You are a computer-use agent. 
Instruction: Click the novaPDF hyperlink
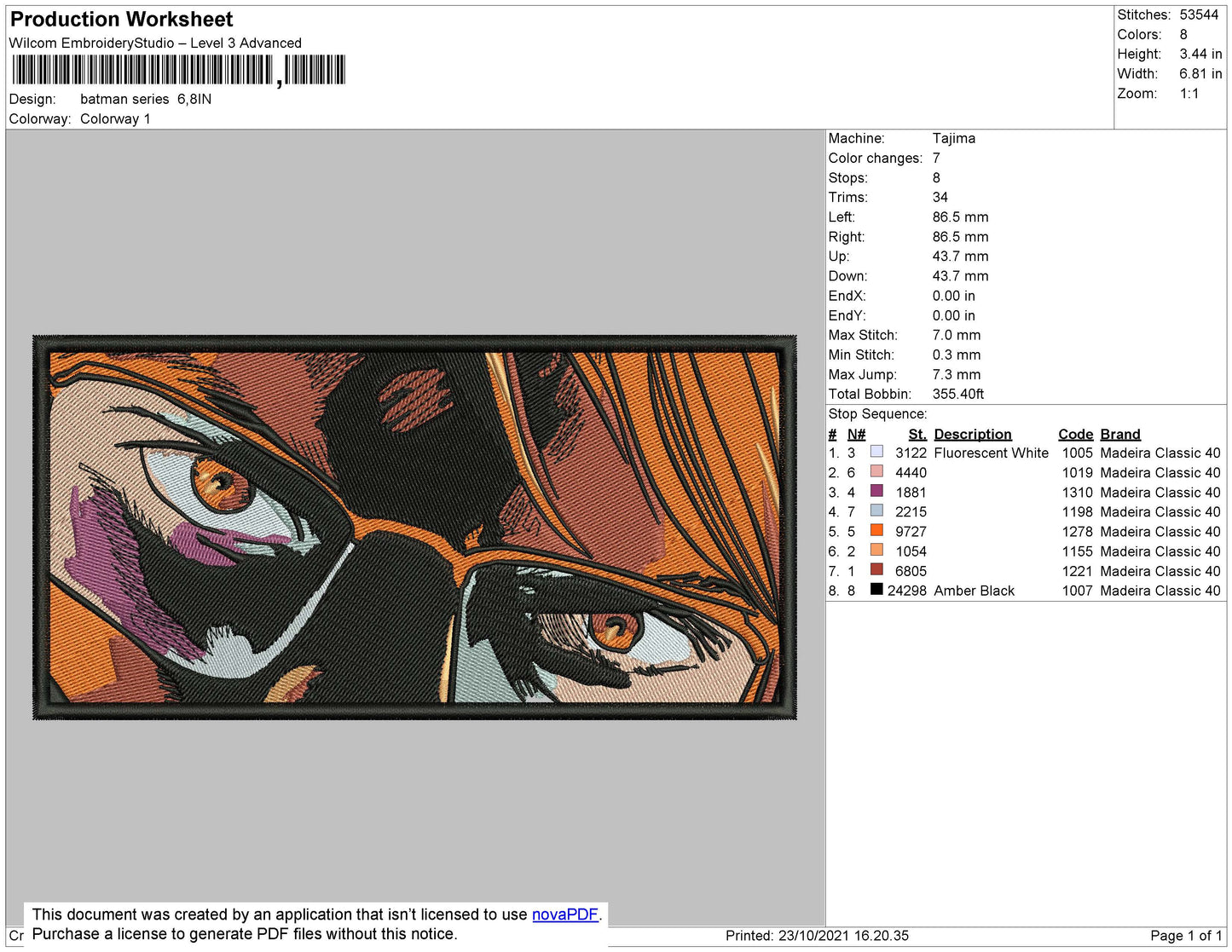(565, 914)
